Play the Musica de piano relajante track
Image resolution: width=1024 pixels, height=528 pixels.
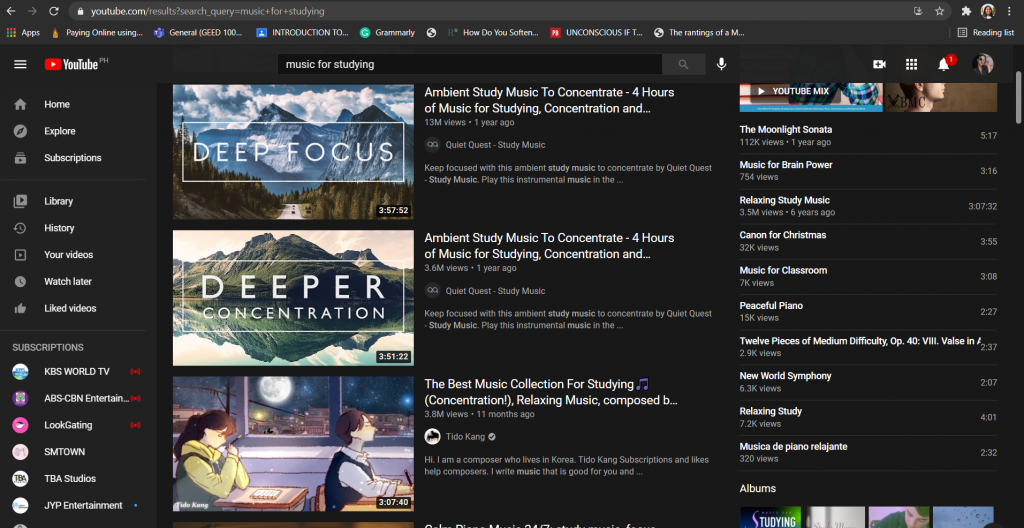click(x=868, y=453)
